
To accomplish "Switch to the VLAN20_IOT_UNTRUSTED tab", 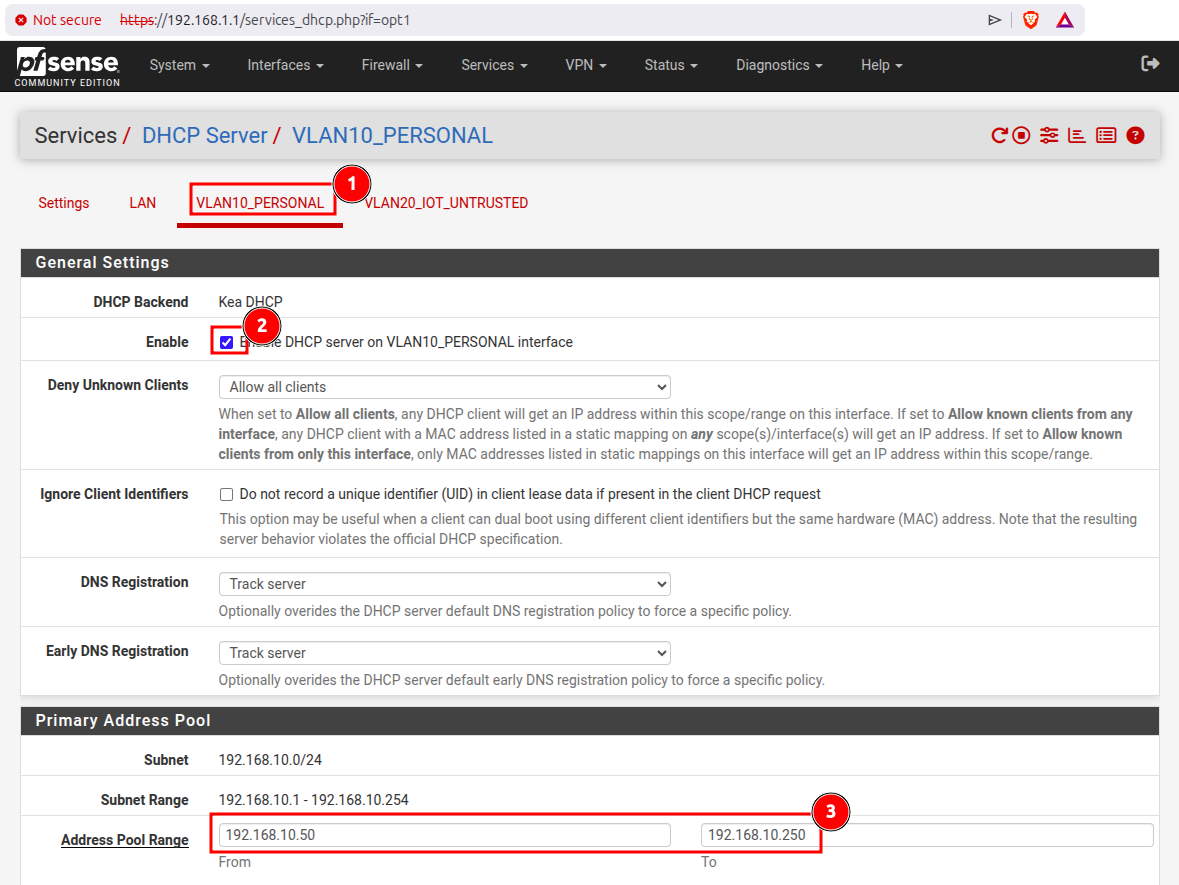I will (446, 203).
